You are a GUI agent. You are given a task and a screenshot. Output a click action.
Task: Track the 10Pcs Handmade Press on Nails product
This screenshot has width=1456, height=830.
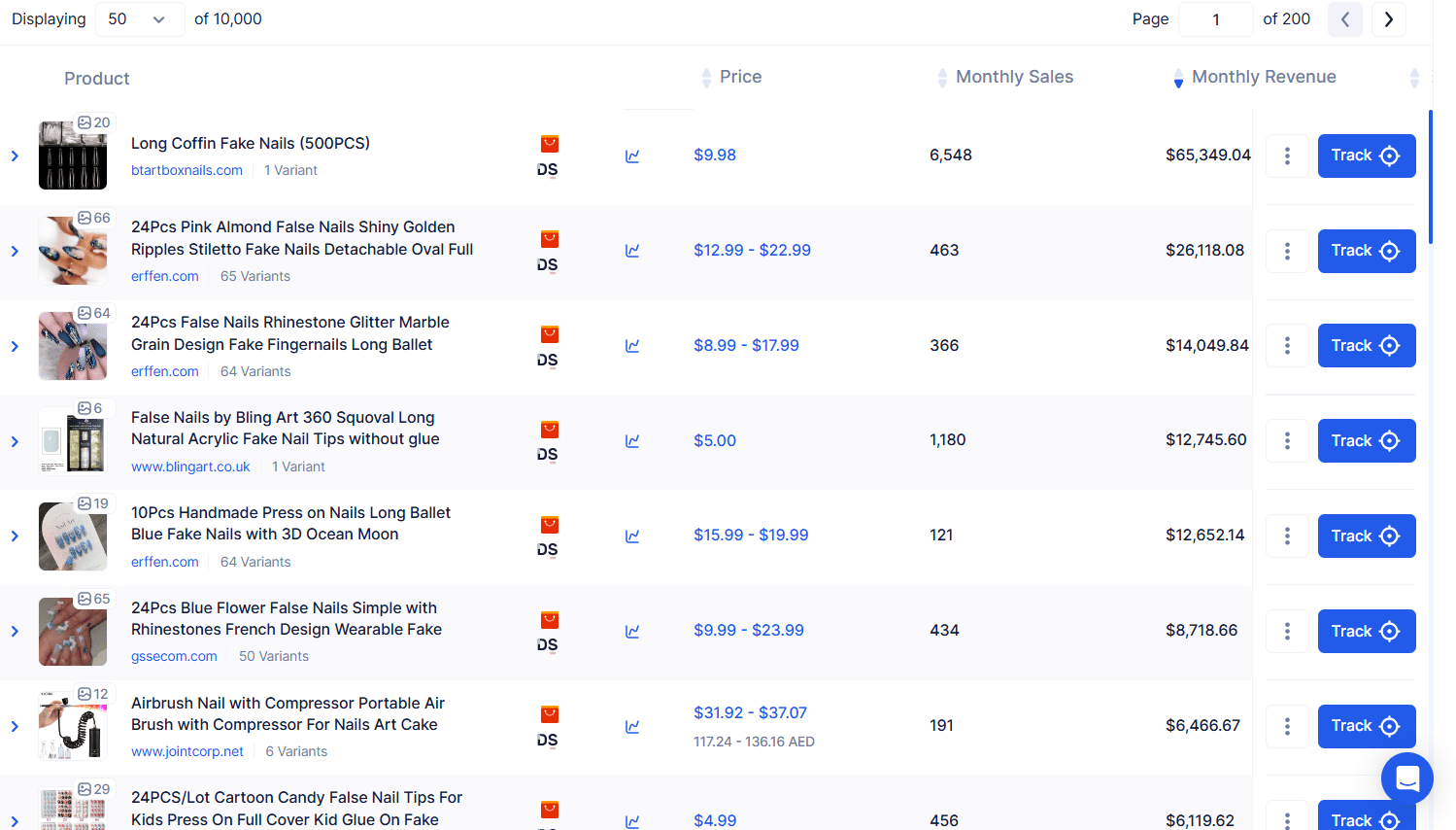1367,536
